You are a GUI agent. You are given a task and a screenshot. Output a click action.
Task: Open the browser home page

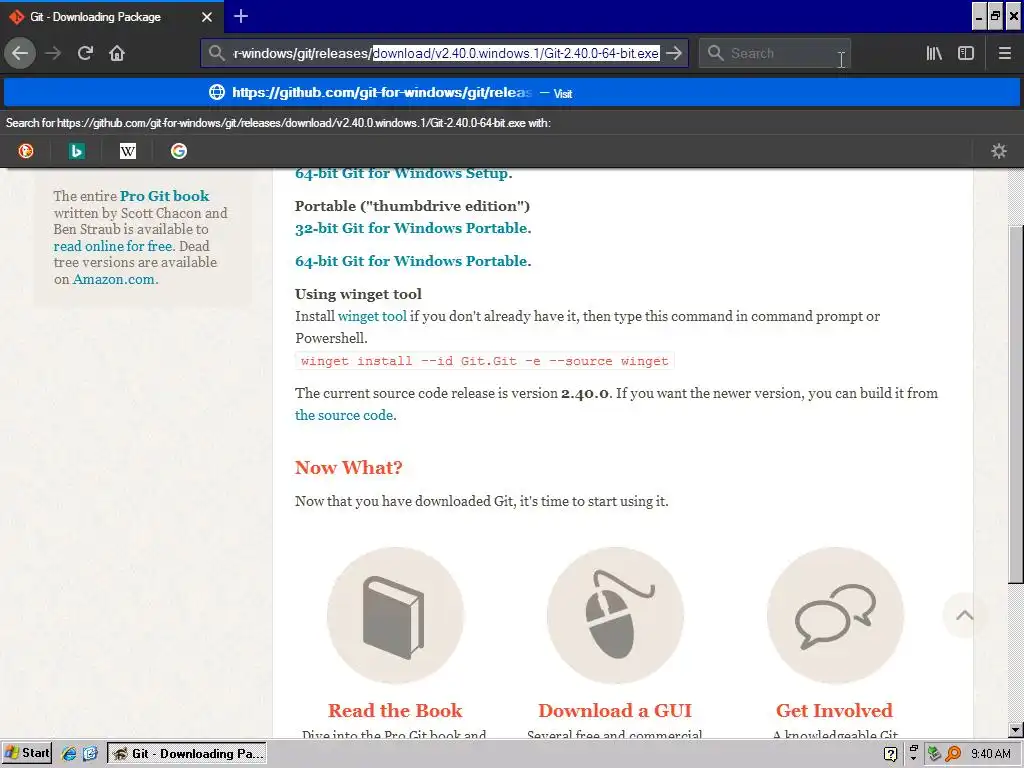coord(117,53)
